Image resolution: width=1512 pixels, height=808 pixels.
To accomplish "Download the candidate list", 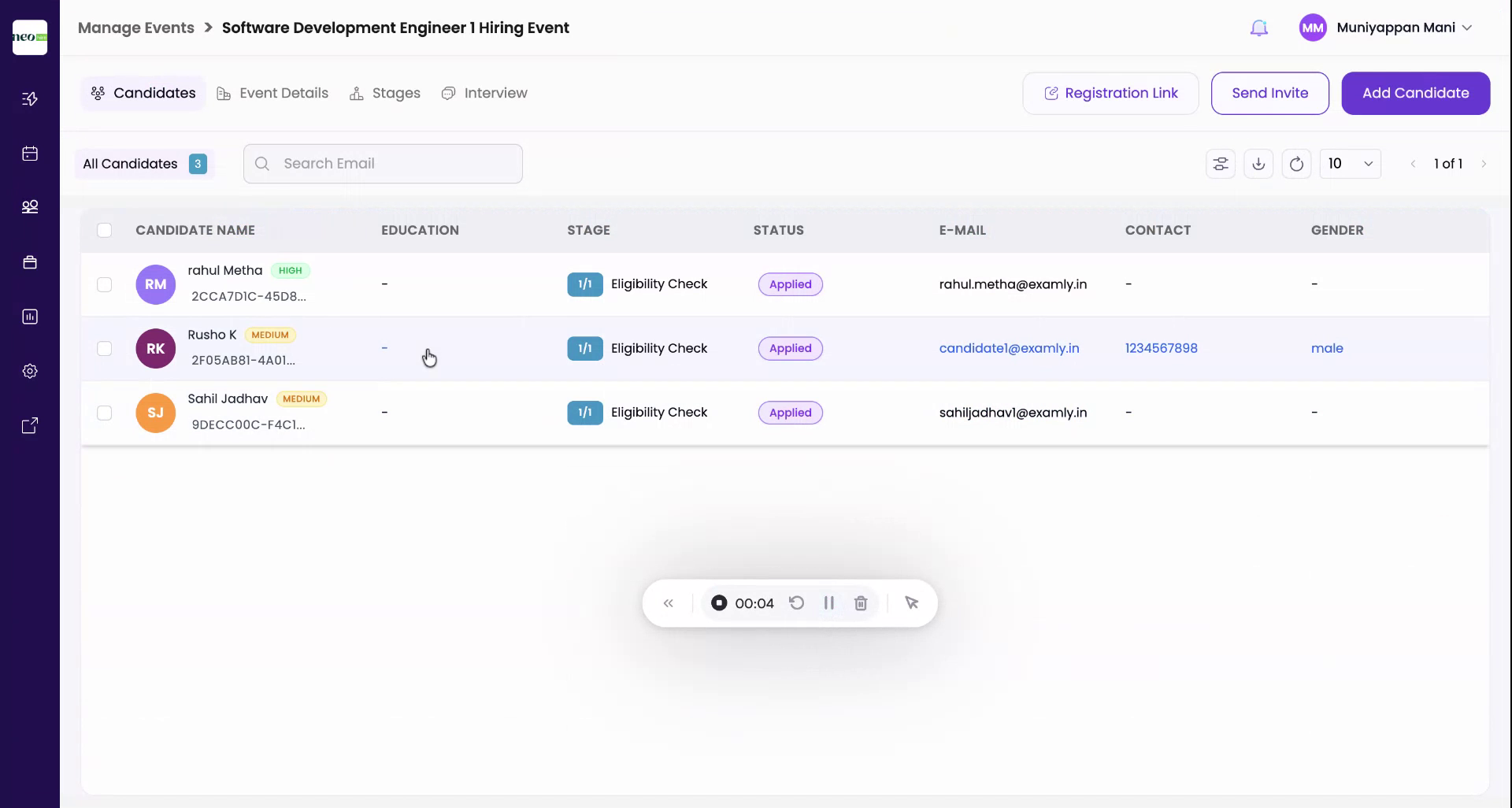I will [1258, 163].
